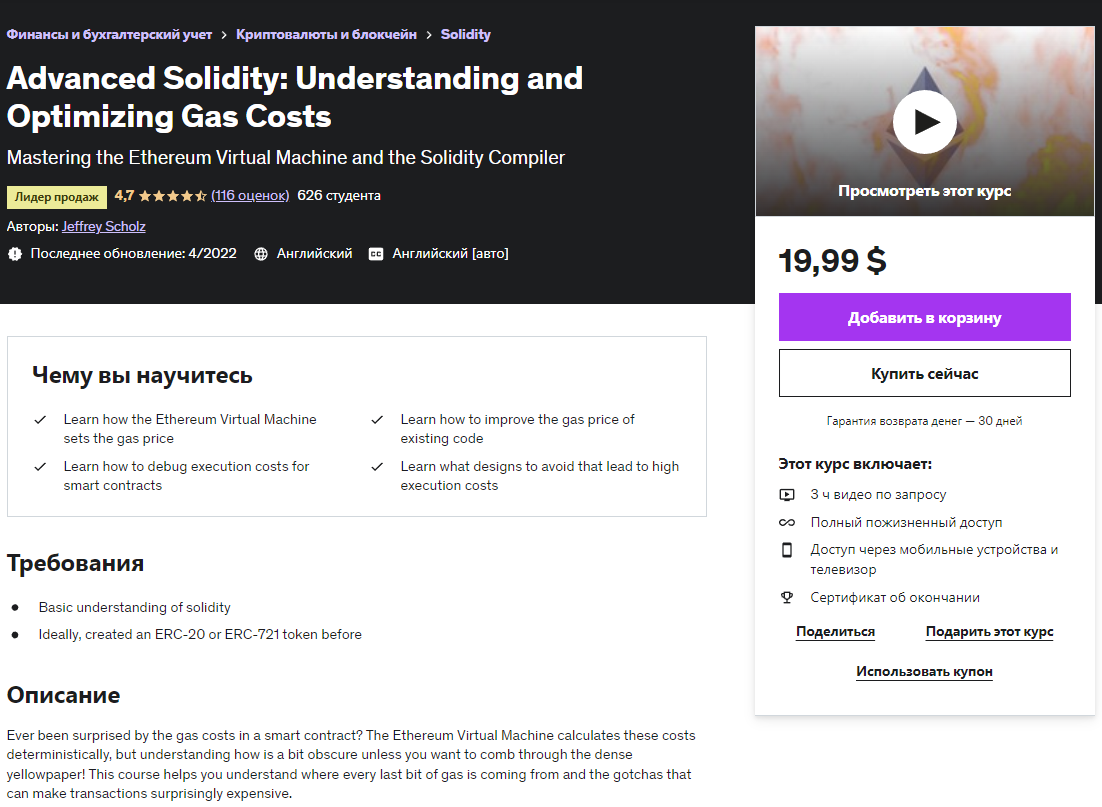
Task: Click the mobile device access icon
Action: (787, 550)
